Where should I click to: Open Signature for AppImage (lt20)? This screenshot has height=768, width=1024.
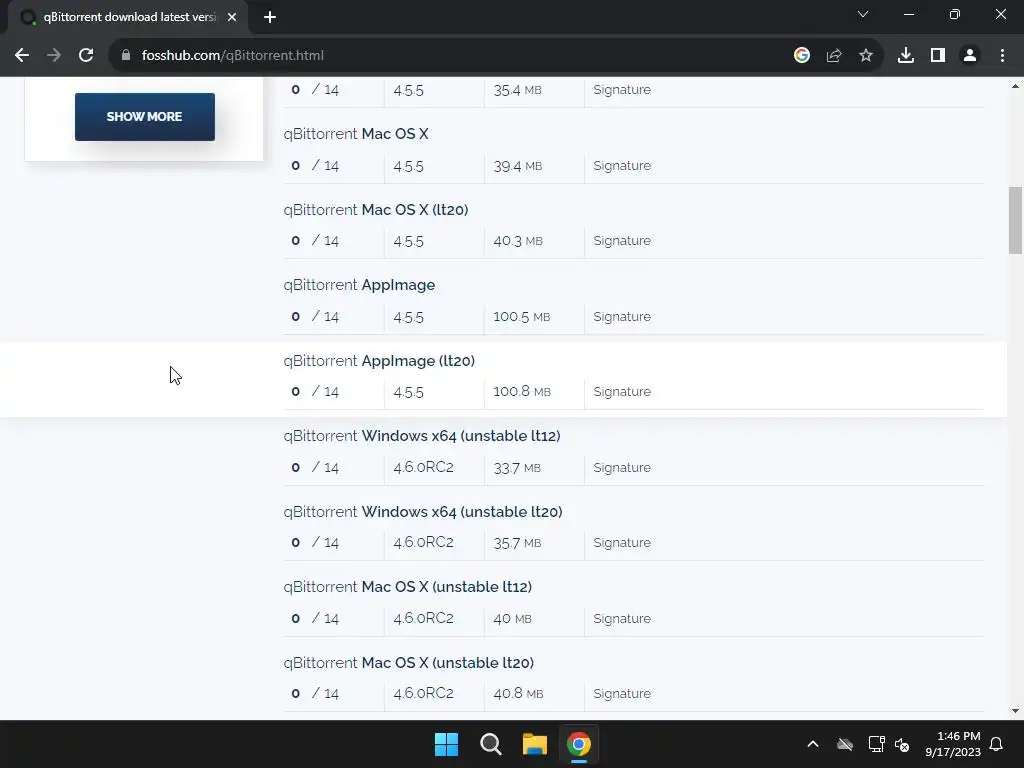point(622,392)
